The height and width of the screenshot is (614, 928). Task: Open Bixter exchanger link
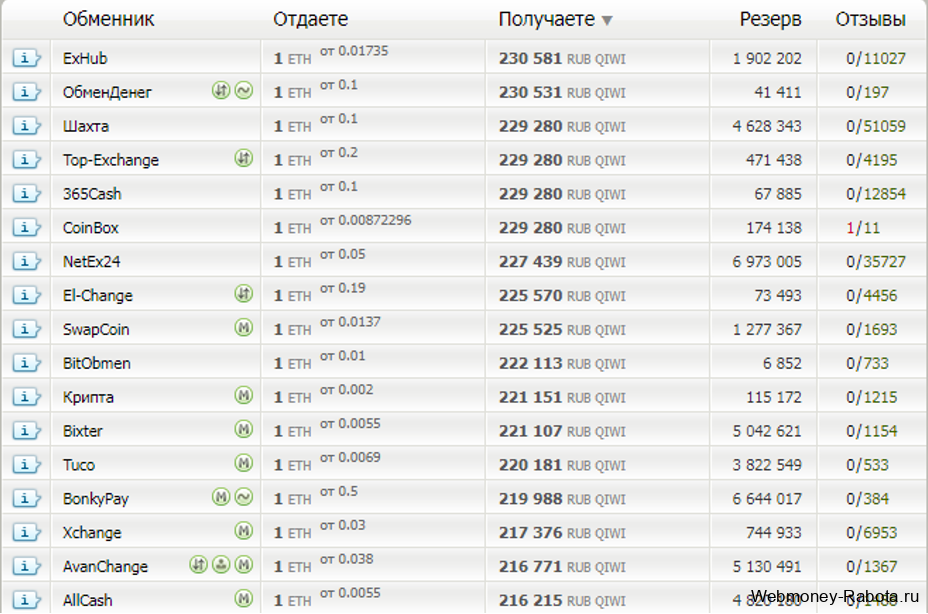point(82,431)
